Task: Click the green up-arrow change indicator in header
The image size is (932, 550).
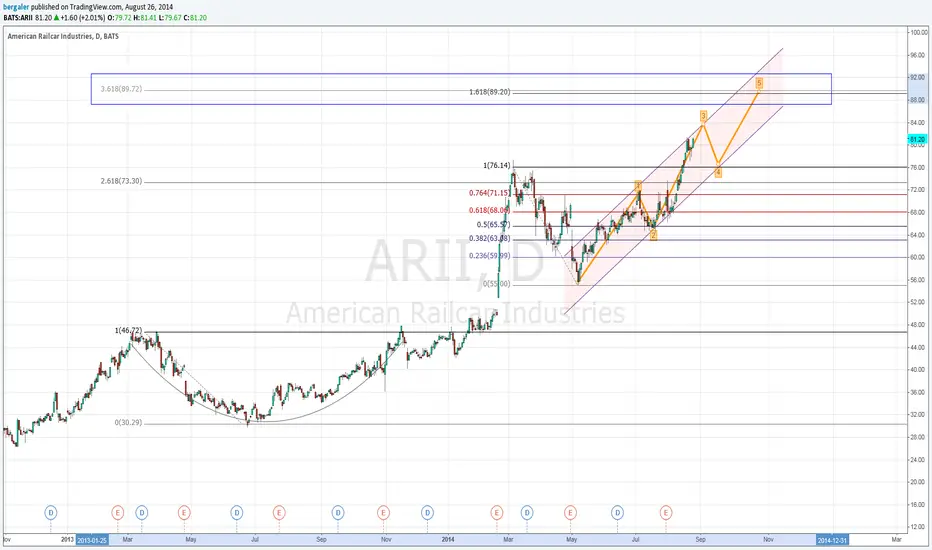Action: (x=56, y=18)
